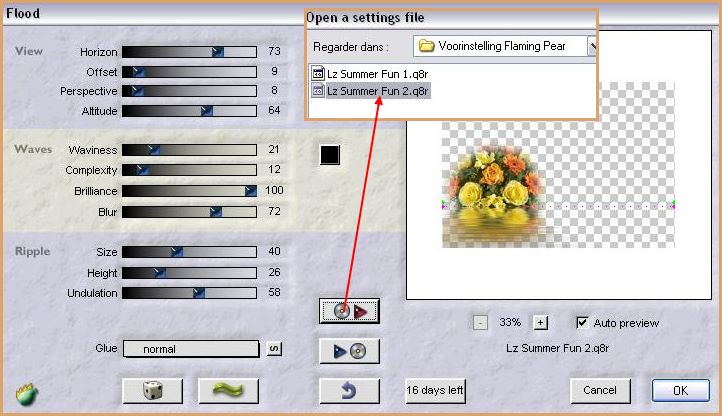Open the Regarder dans folder dropdown
The width and height of the screenshot is (722, 416).
[x=593, y=46]
